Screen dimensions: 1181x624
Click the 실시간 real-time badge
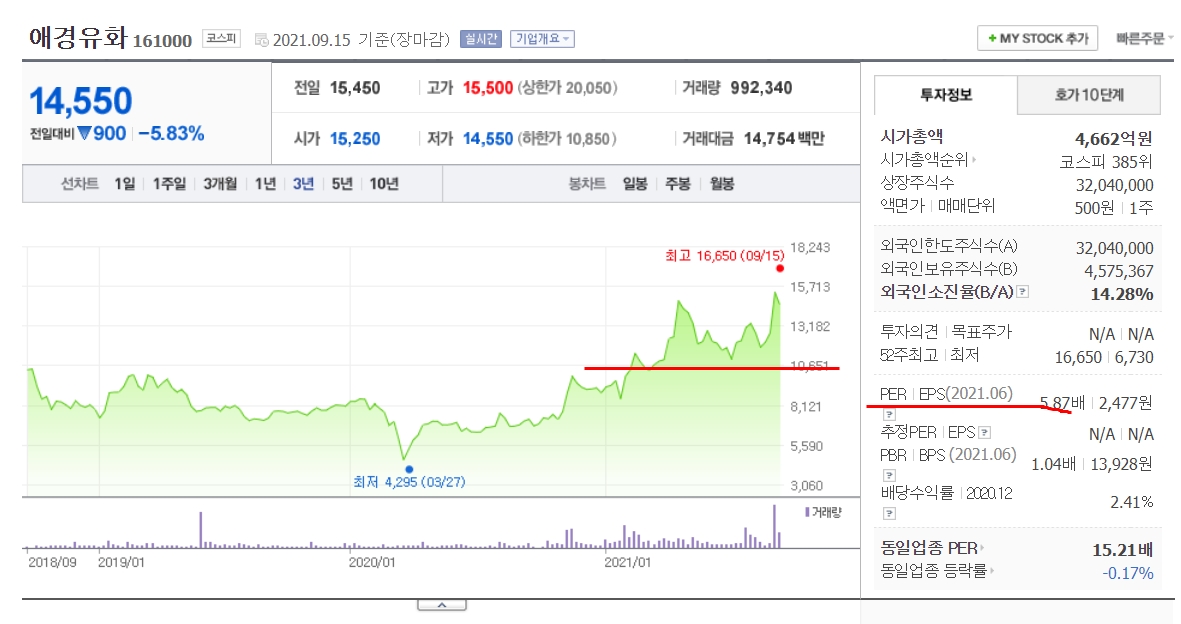pos(481,38)
